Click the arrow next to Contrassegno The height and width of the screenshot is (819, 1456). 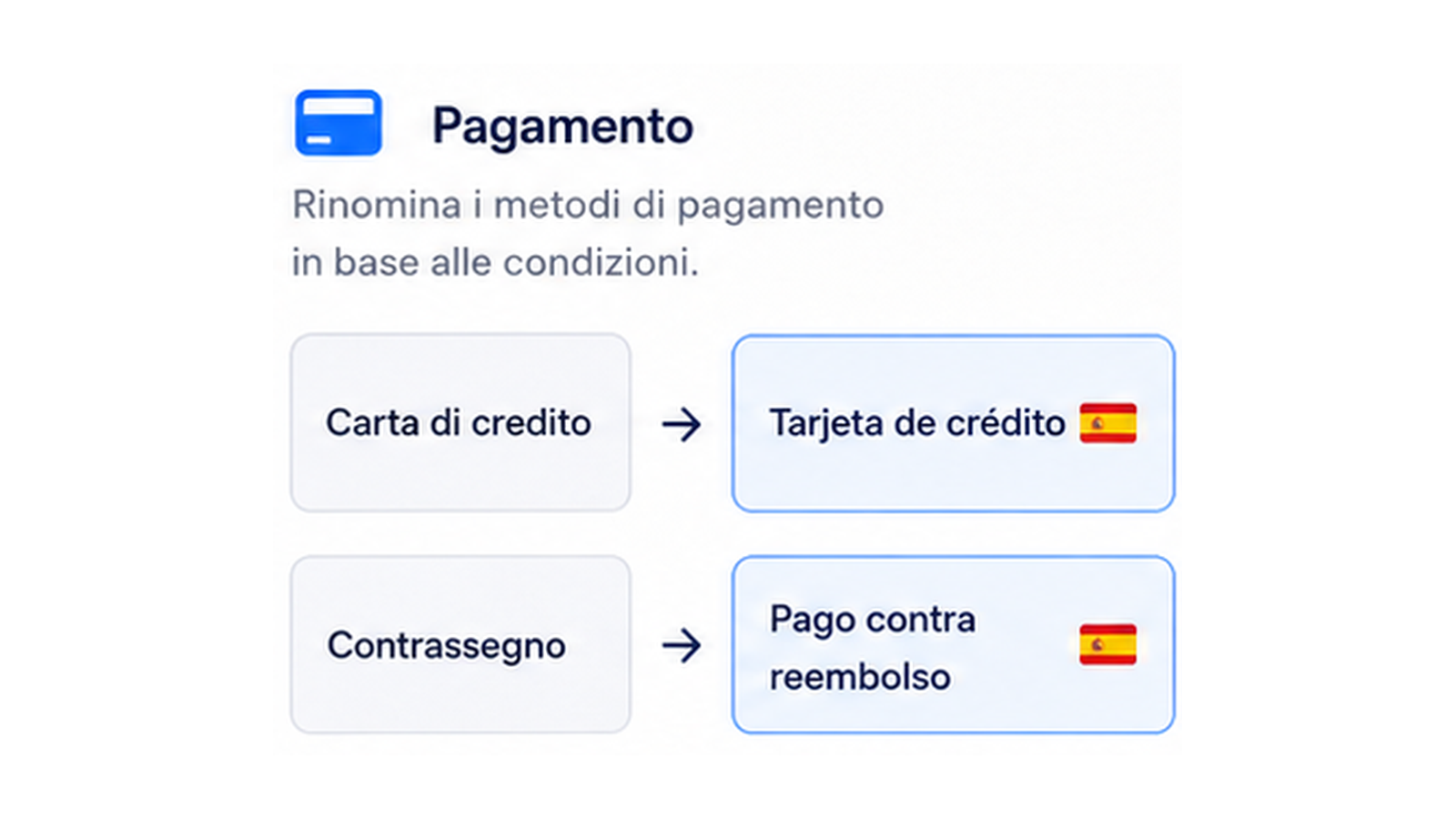[682, 646]
